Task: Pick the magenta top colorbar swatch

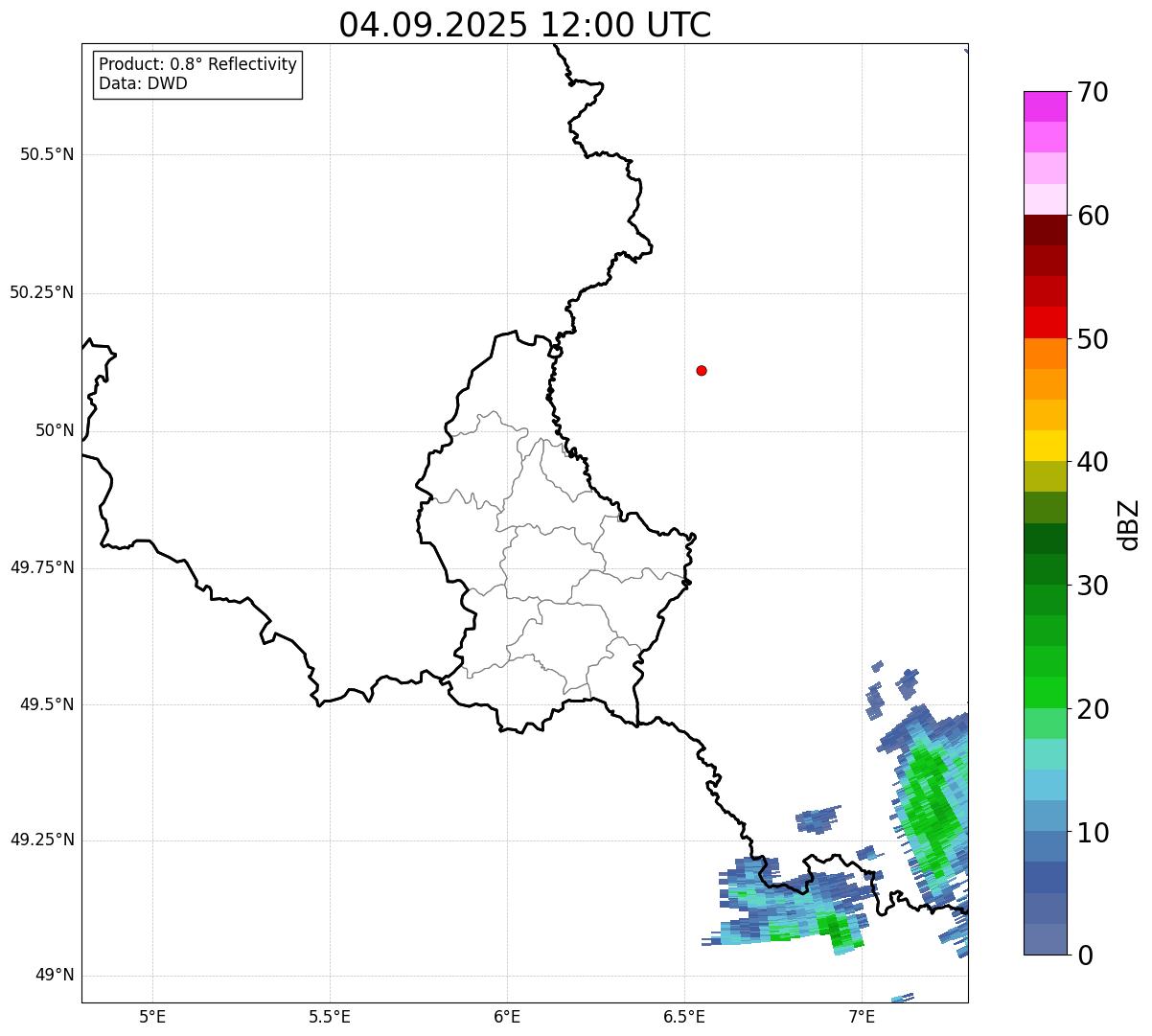Action: pos(1045,106)
